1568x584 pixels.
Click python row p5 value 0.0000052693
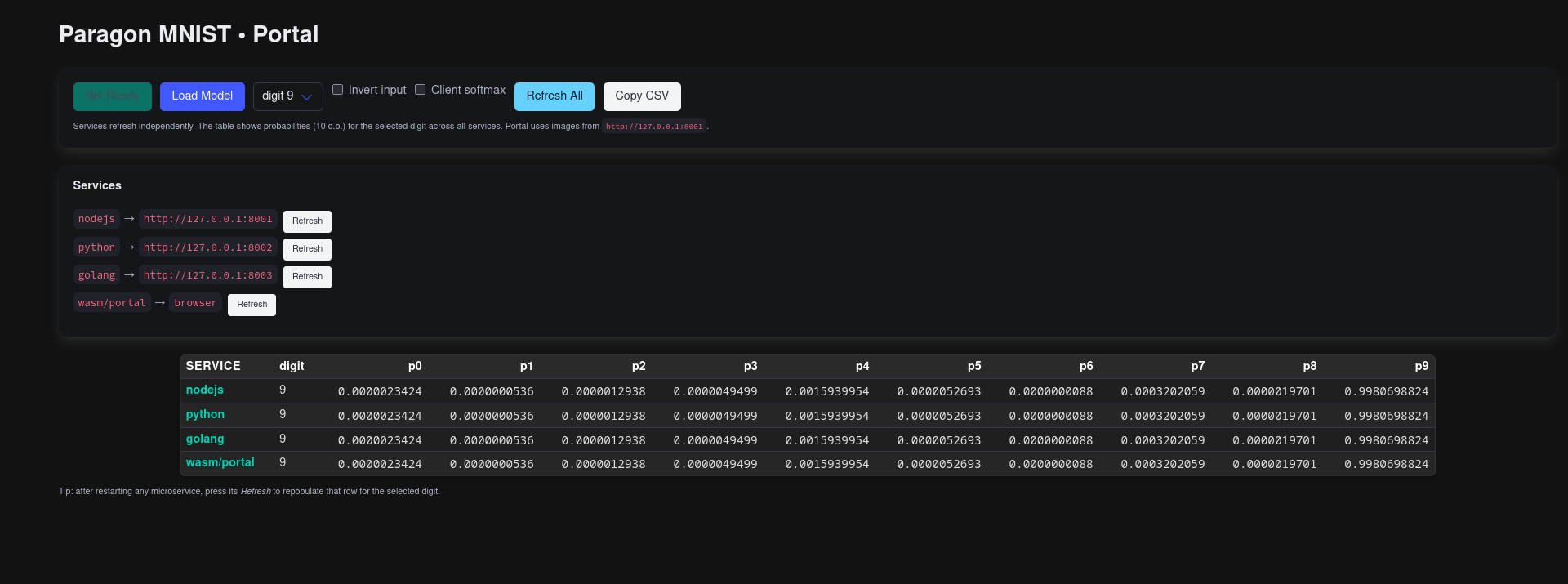[939, 416]
